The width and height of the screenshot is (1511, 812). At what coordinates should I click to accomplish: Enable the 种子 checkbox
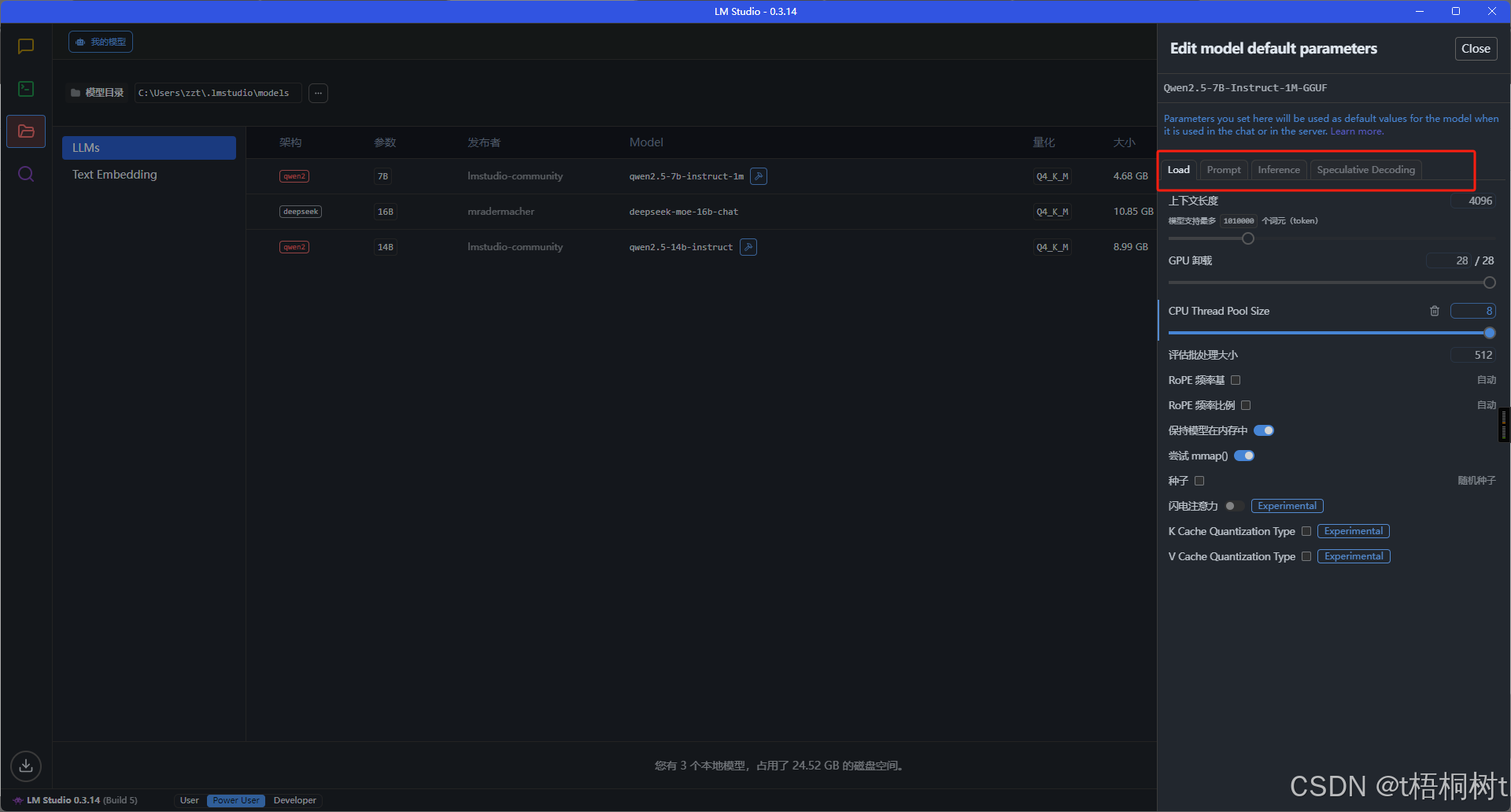(1199, 481)
